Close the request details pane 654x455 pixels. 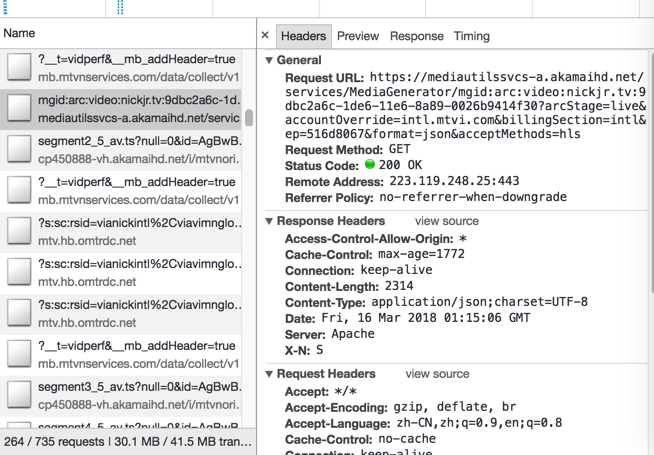click(x=265, y=35)
